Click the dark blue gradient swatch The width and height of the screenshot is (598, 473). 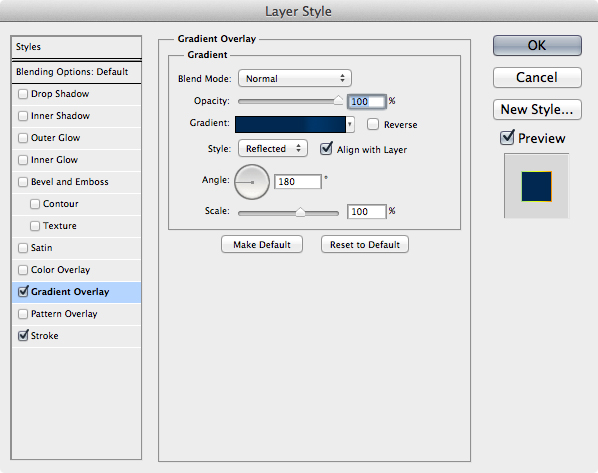tap(290, 124)
